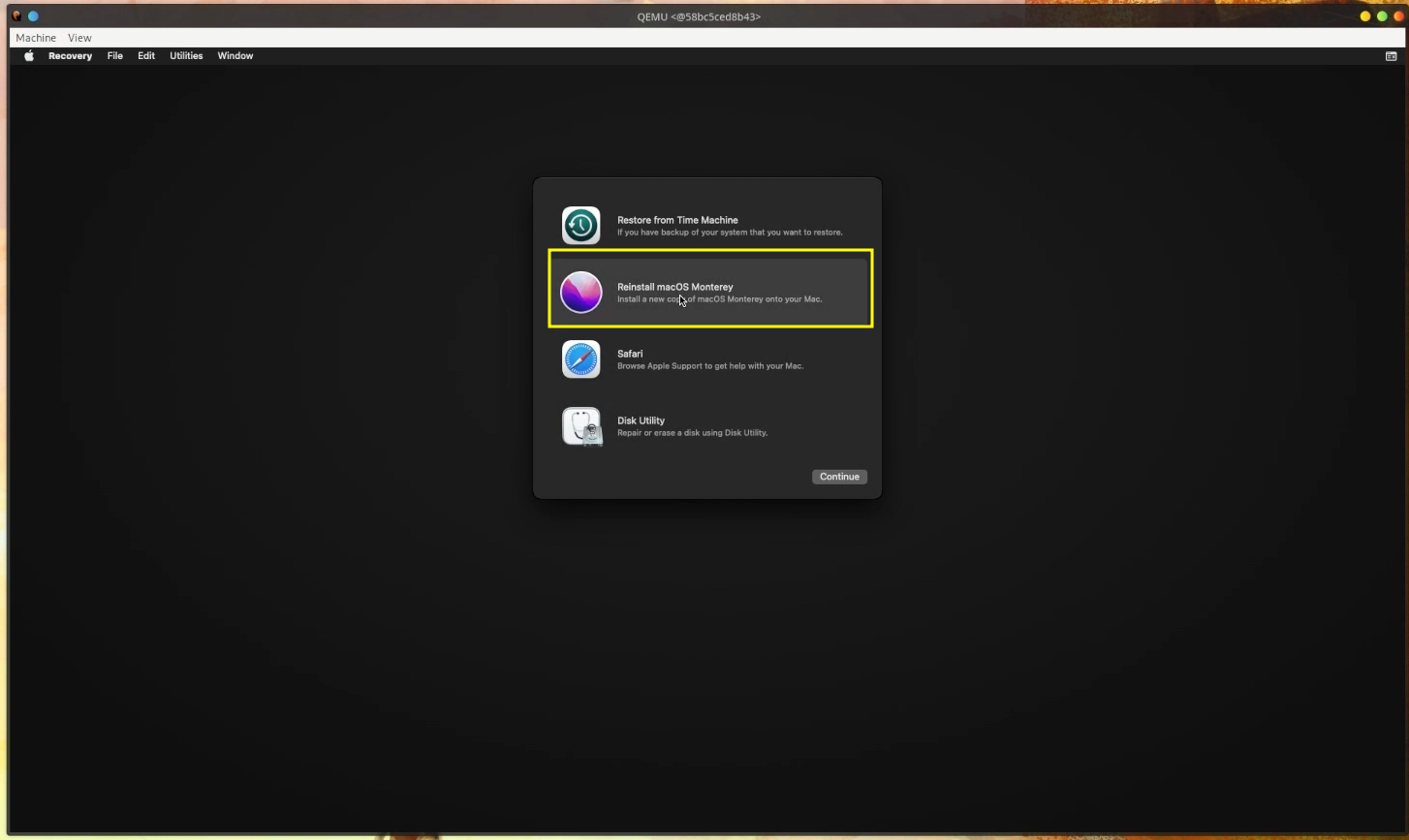Click 'Repair or erase a disk' description
The image size is (1409, 840).
[x=692, y=433]
